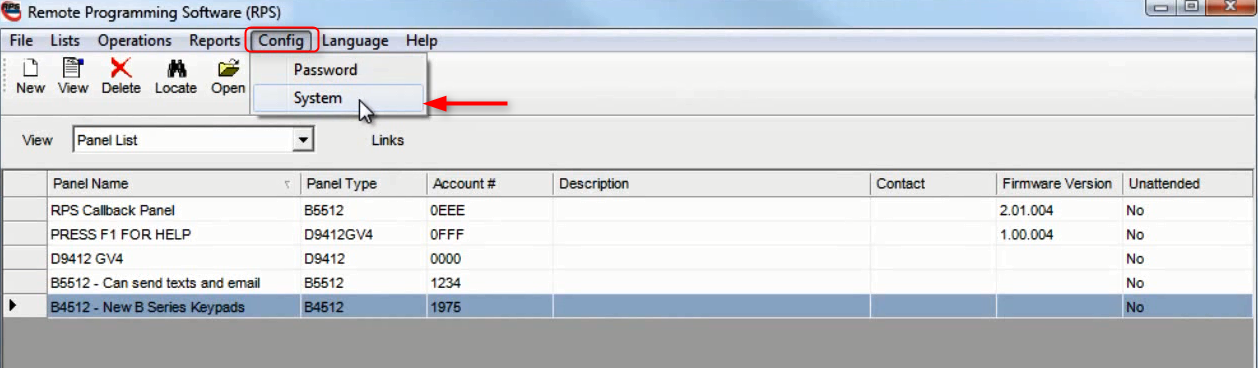Viewport: 1258px width, 368px height.
Task: Sort by Unattended column header
Action: pyautogui.click(x=1188, y=184)
